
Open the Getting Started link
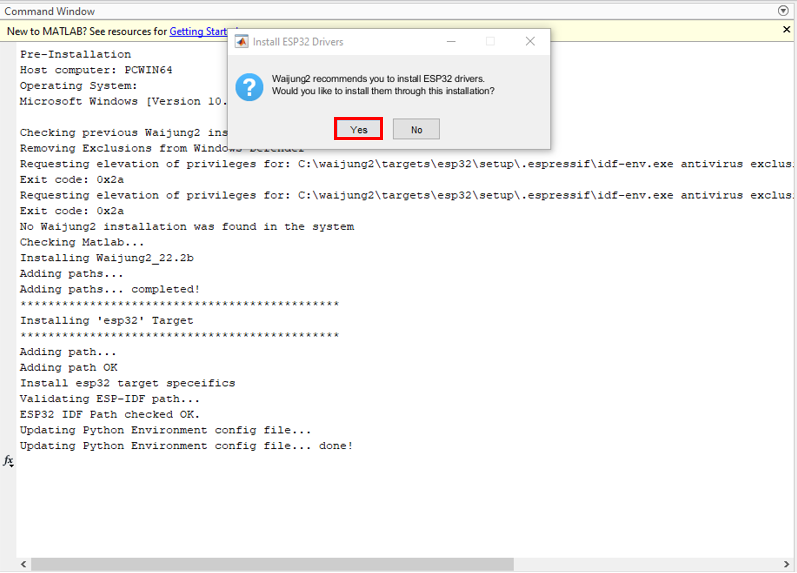coord(198,32)
